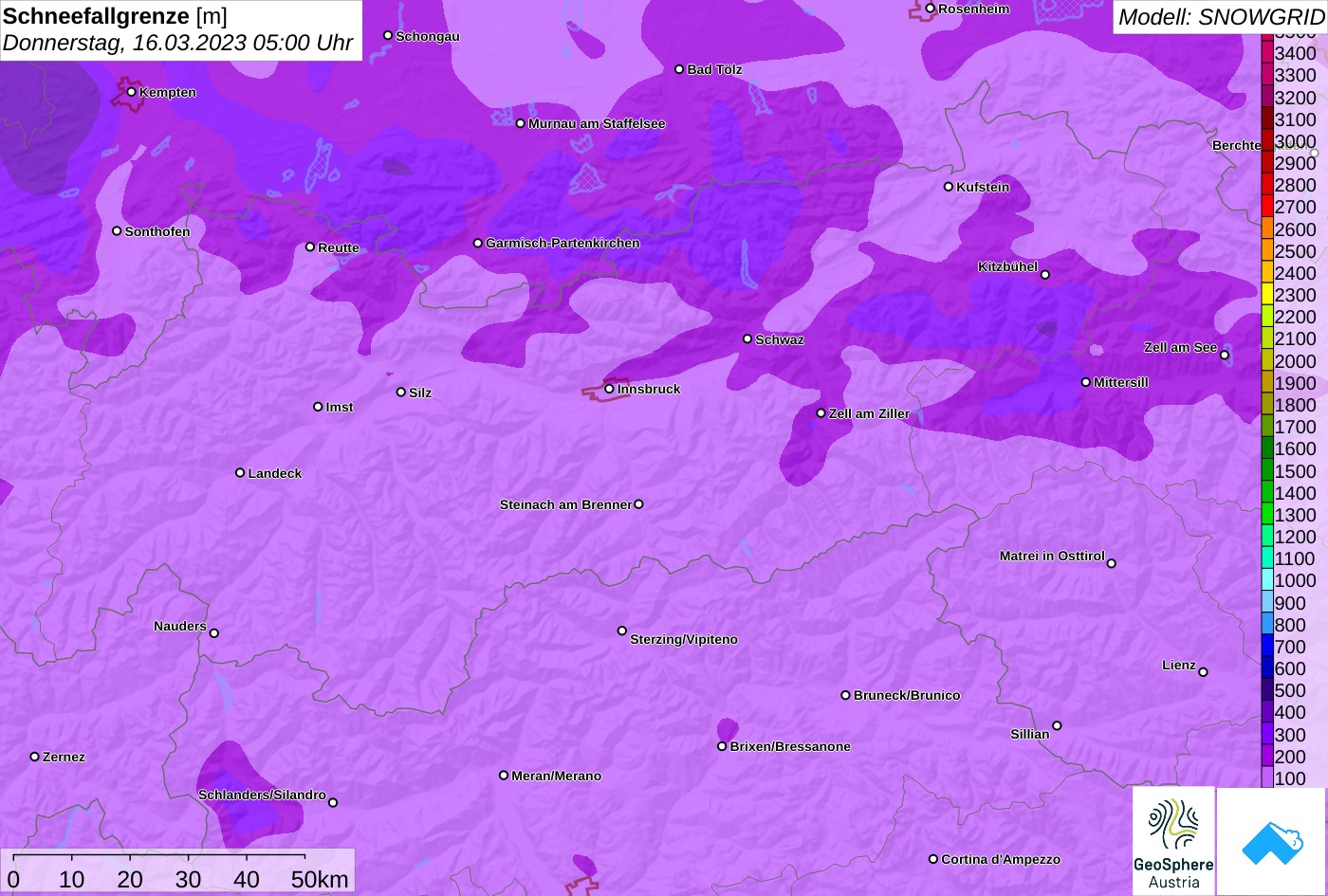Select the 2300 m yellow legend swatch
This screenshot has width=1328, height=896.
click(1267, 295)
